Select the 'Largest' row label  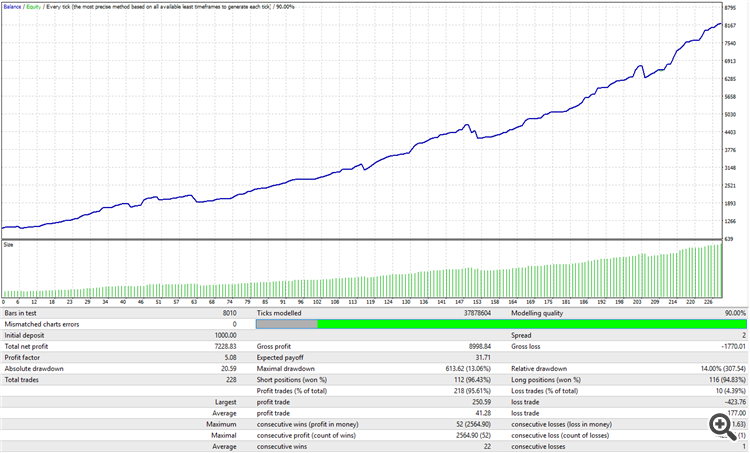point(225,402)
